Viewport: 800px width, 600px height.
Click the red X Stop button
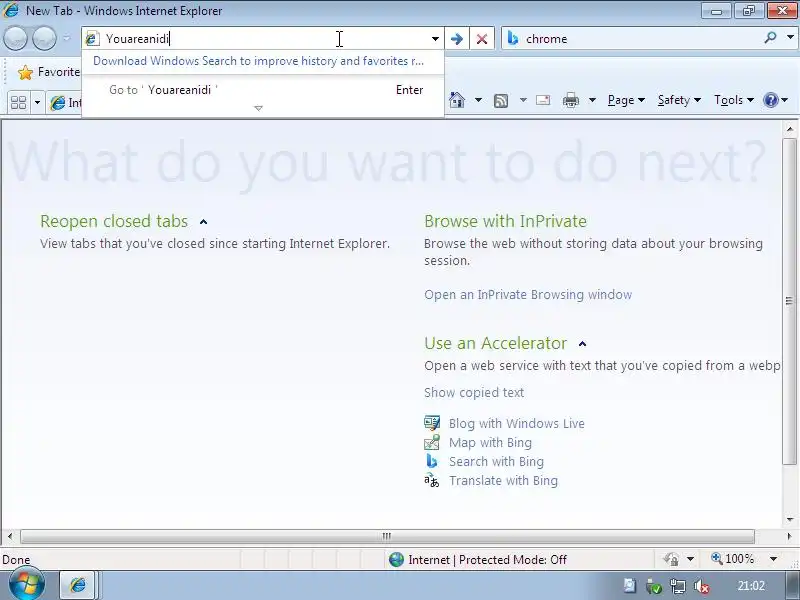coord(482,39)
